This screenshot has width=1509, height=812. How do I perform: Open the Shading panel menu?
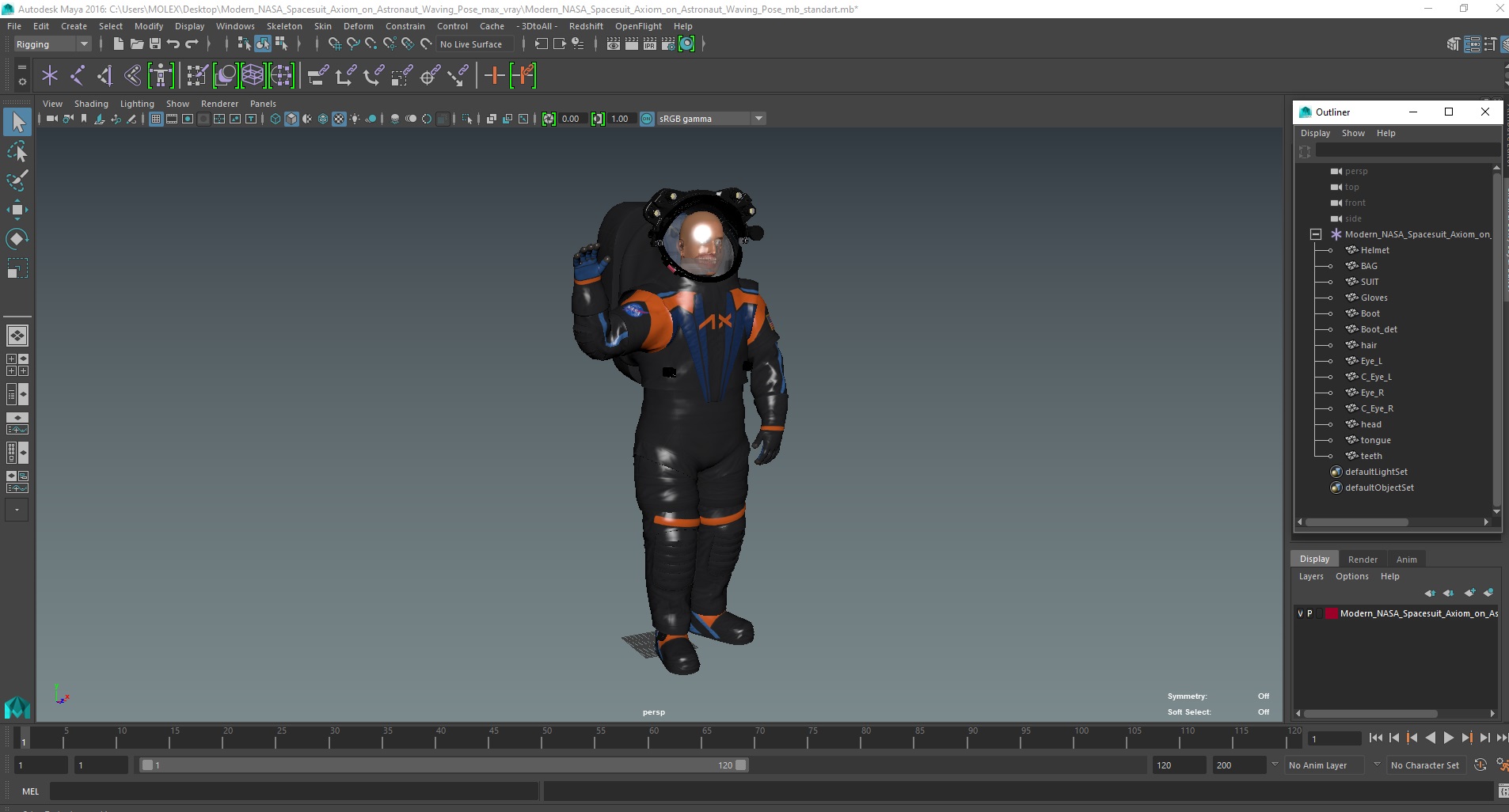(x=91, y=104)
